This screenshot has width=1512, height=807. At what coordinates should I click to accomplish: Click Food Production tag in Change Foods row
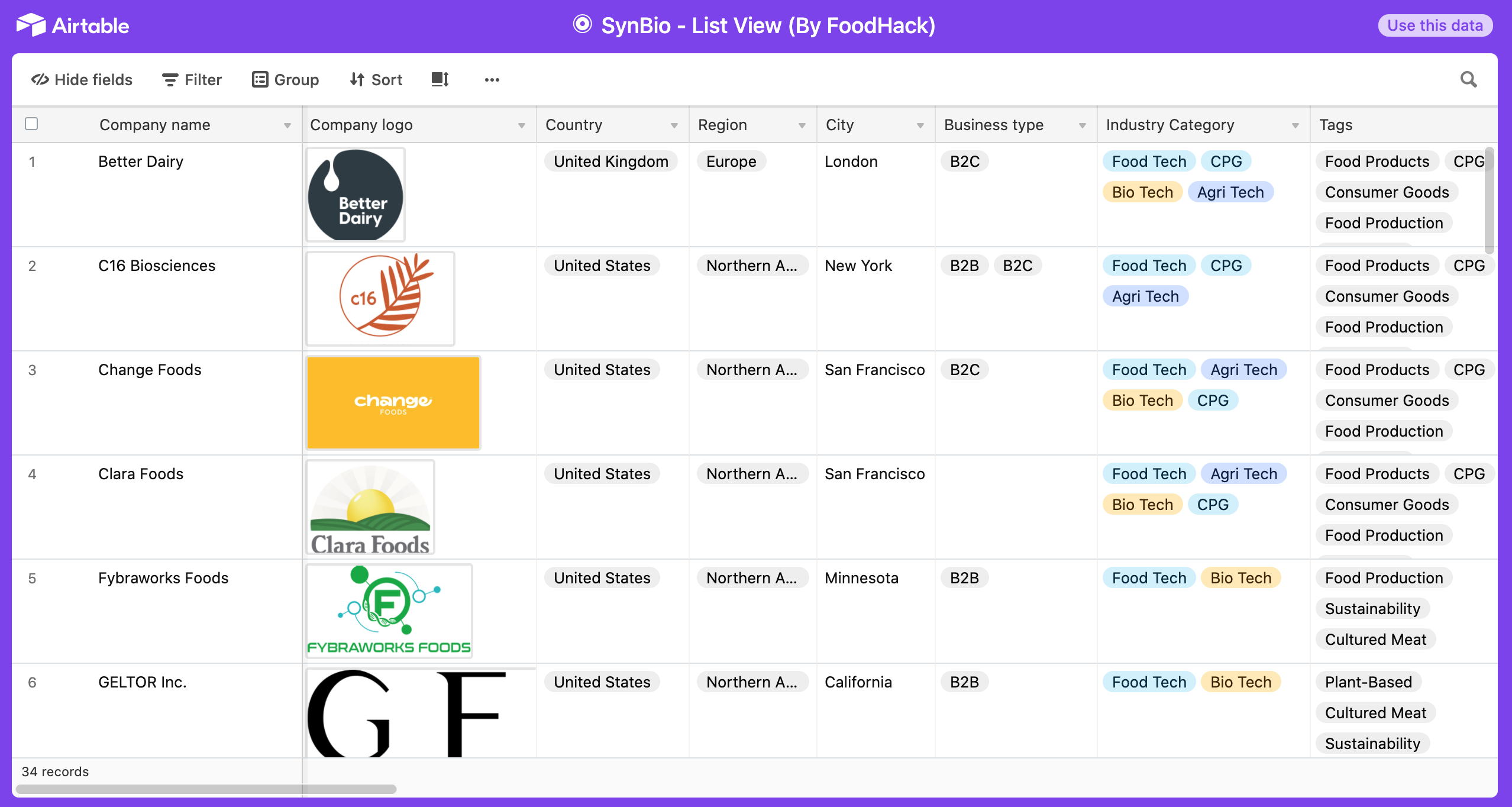click(1384, 431)
